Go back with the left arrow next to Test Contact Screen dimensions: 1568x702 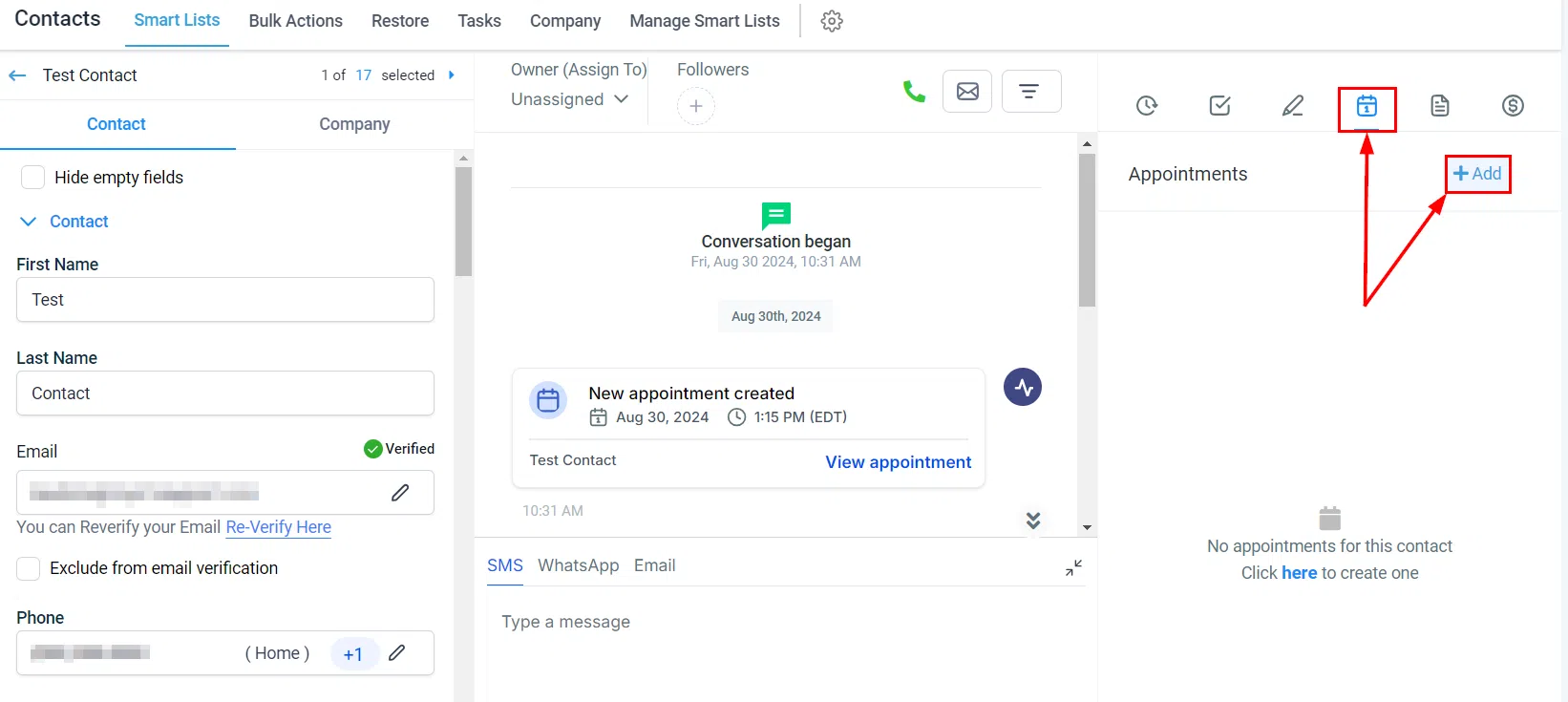(17, 75)
